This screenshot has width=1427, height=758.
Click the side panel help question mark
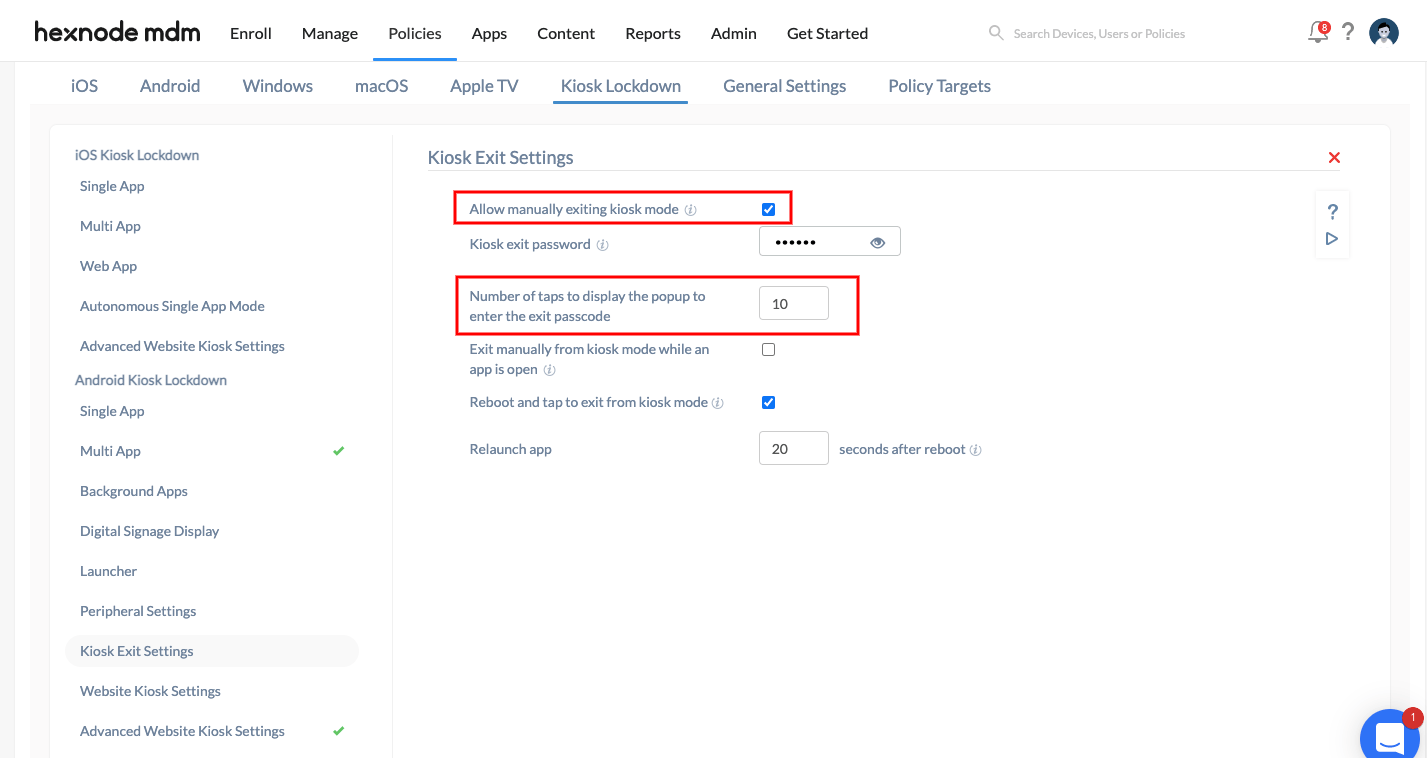(x=1332, y=212)
